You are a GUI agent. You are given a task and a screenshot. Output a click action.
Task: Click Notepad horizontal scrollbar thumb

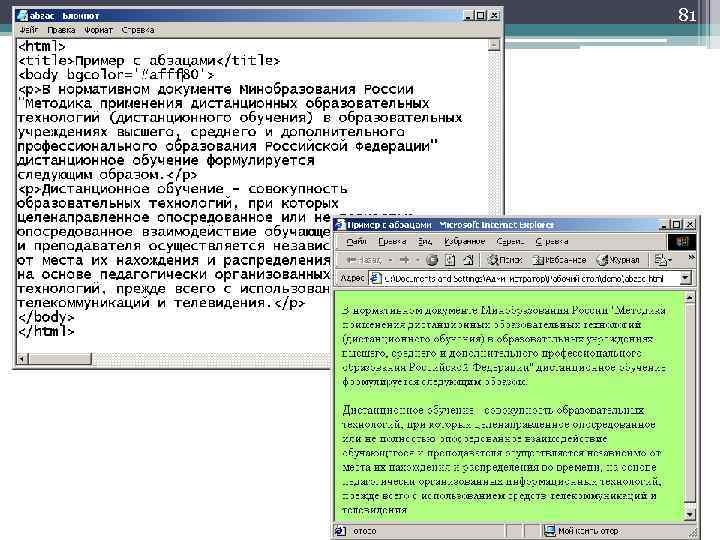coord(60,358)
